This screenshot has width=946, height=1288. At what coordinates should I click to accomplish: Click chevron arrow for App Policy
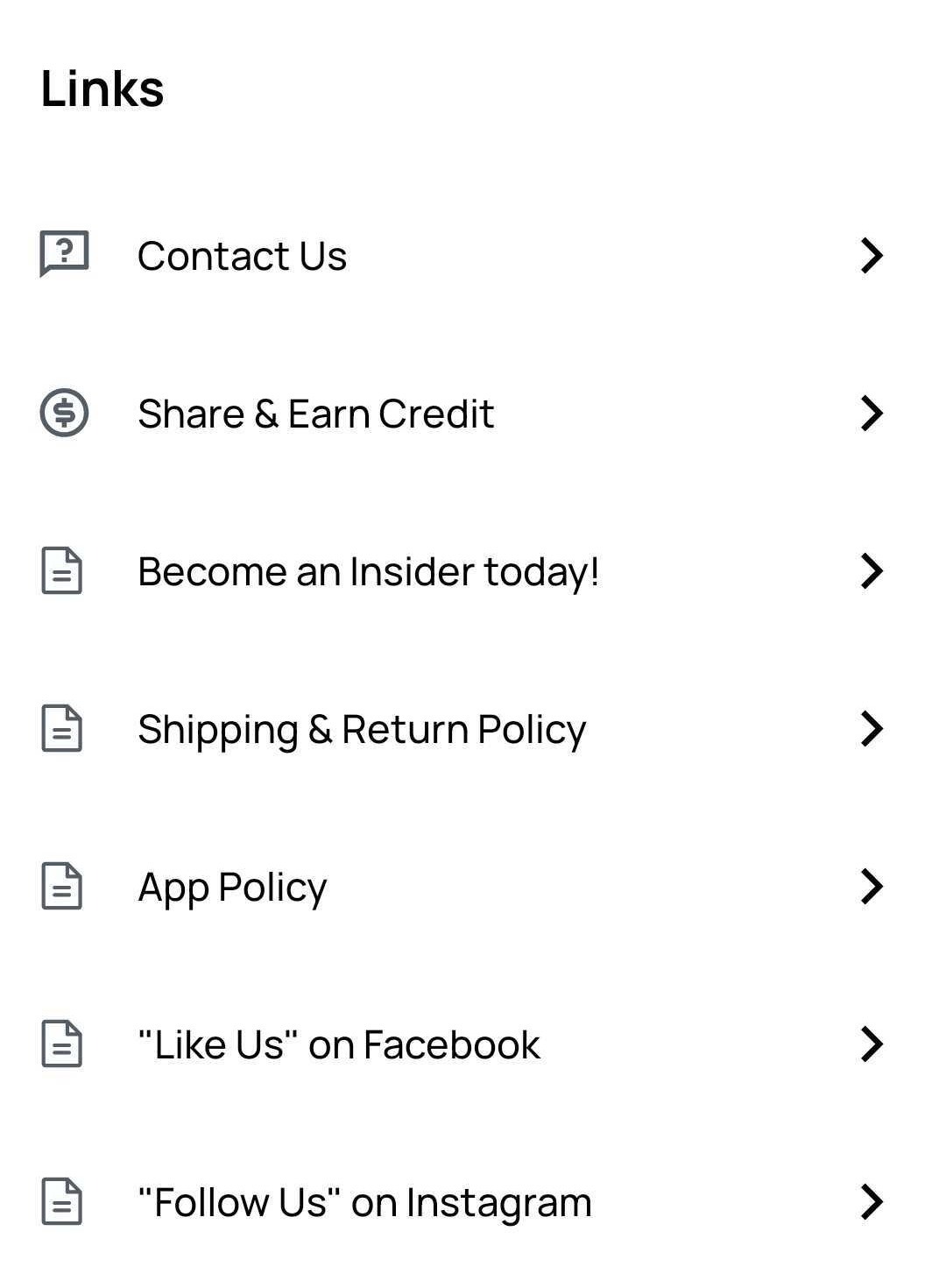click(872, 887)
